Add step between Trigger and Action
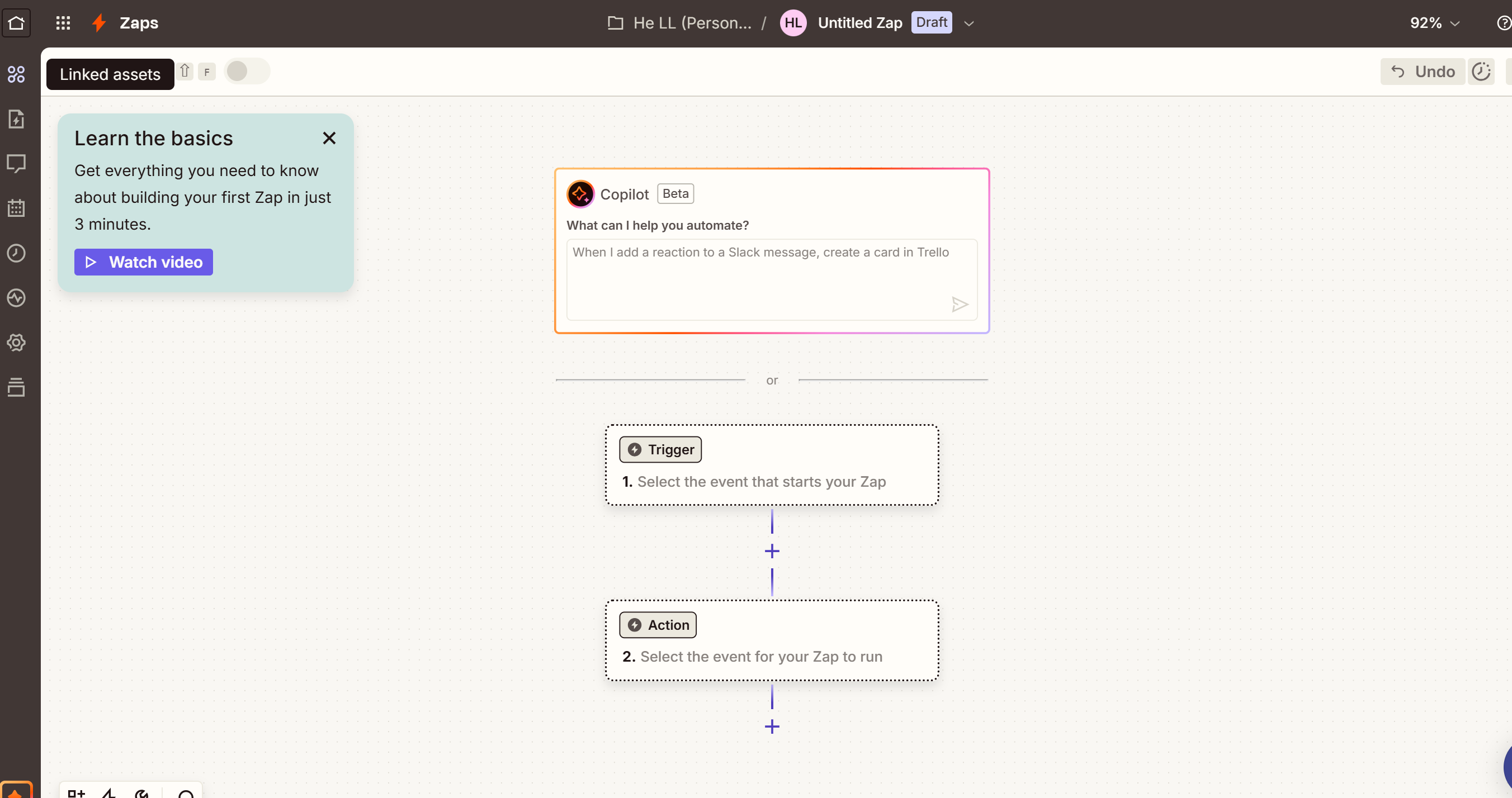Image resolution: width=1512 pixels, height=798 pixels. (x=772, y=551)
